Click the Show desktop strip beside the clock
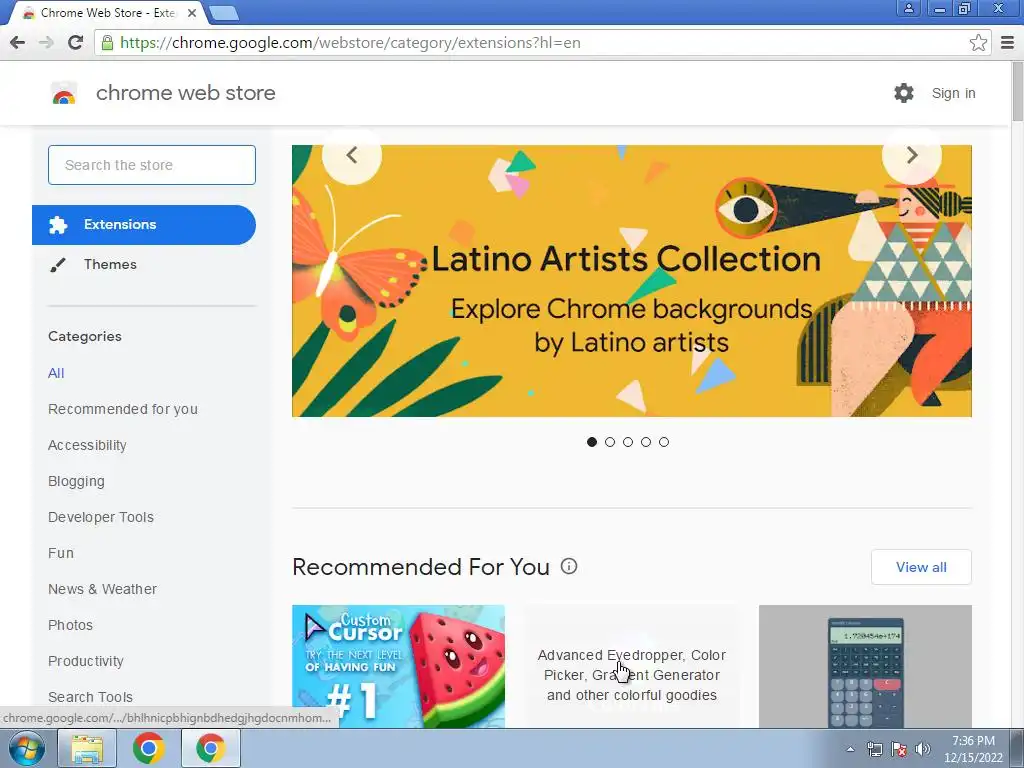1024x768 pixels. click(1017, 748)
